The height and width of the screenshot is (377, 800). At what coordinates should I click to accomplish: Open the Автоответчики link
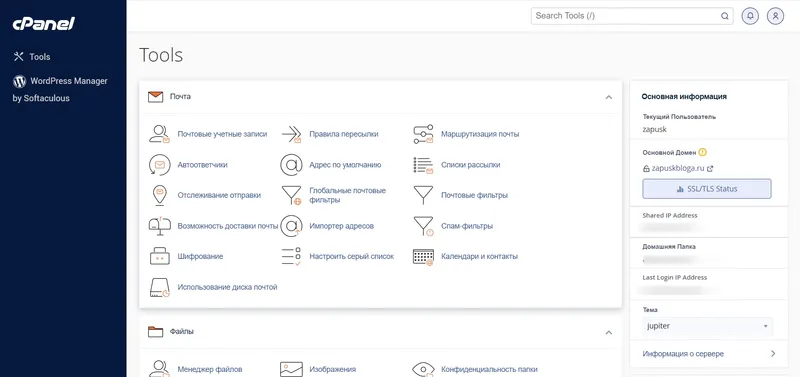(203, 165)
